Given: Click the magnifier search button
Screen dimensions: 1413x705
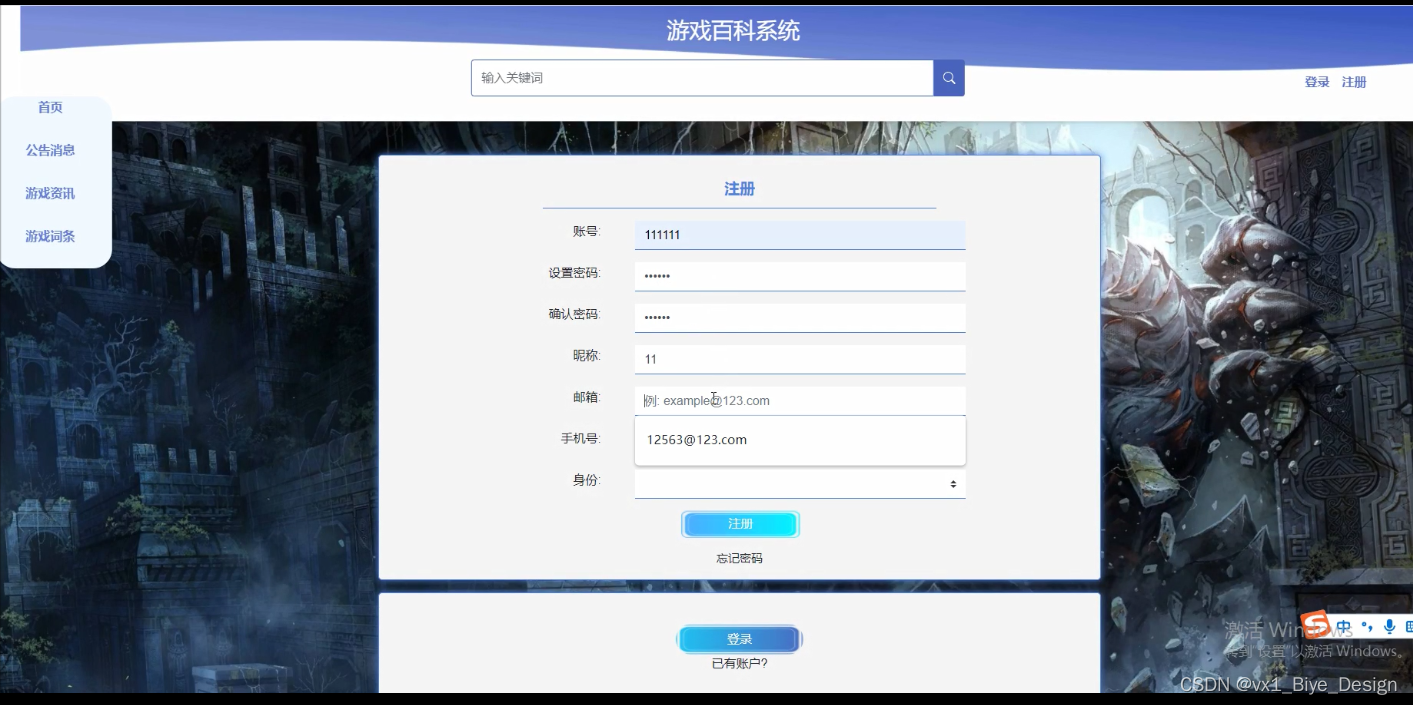Looking at the screenshot, I should 949,78.
